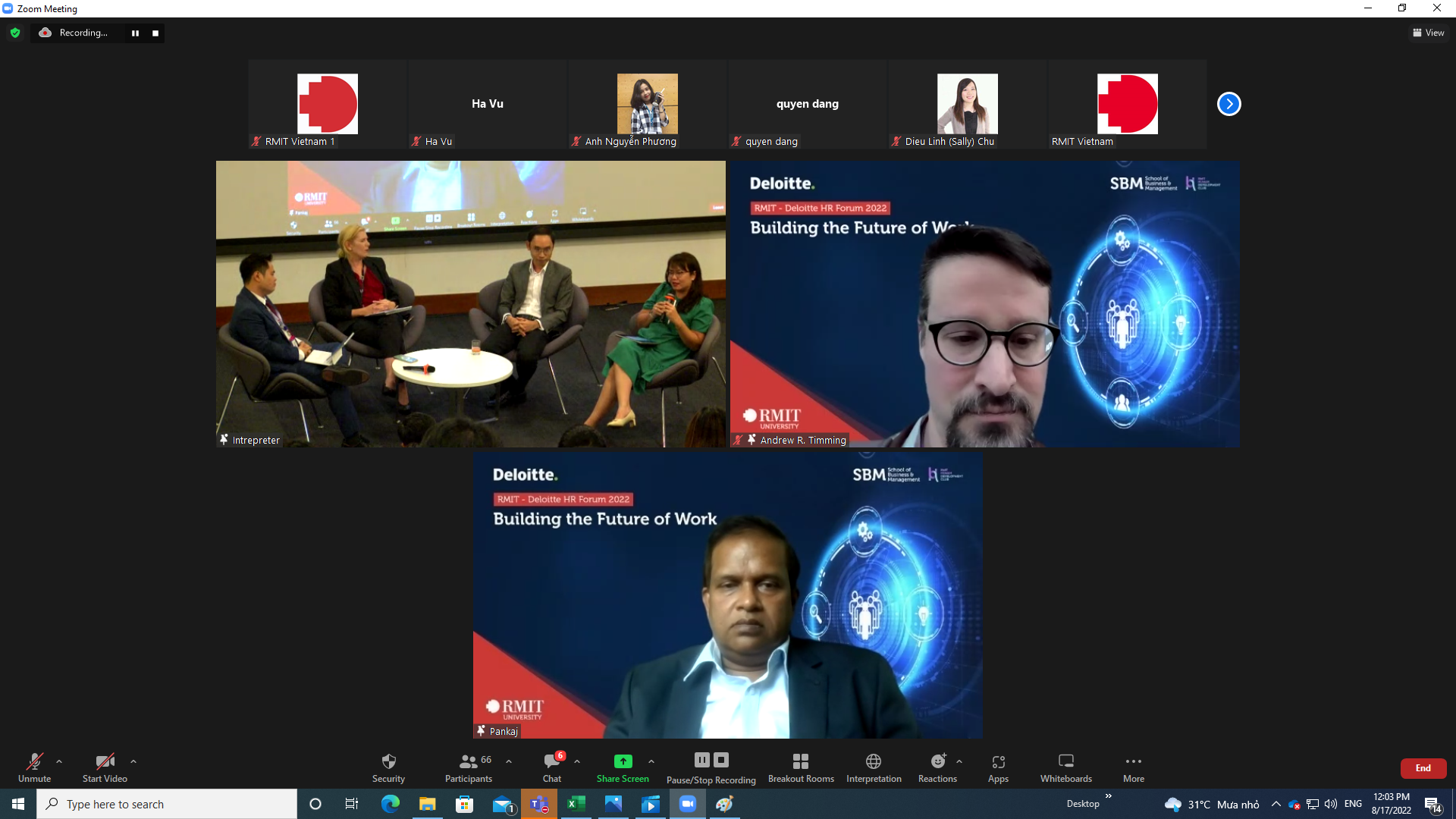The image size is (1456, 819).
Task: Open the Photos app on the taskbar
Action: click(613, 804)
